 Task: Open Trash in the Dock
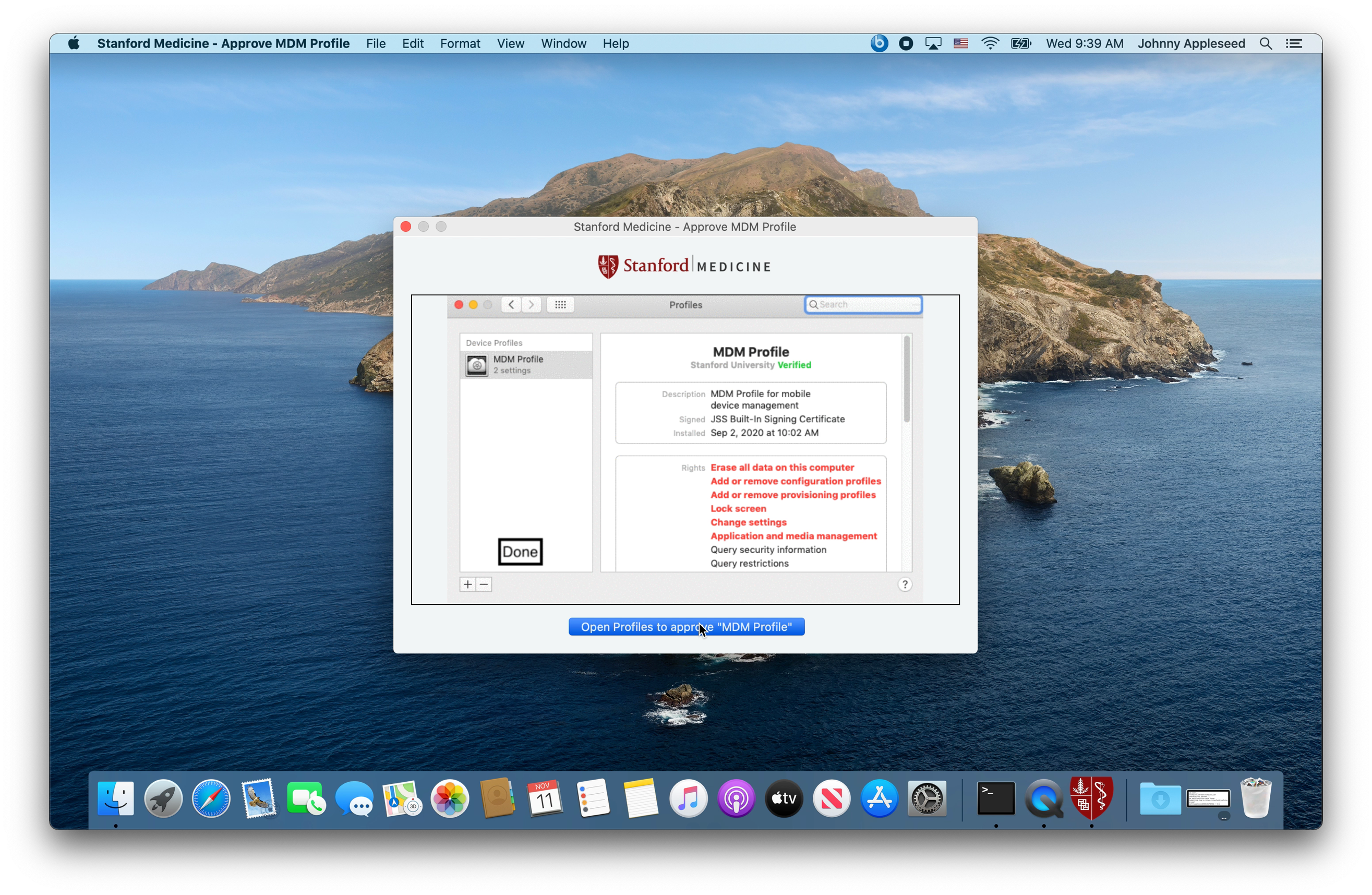(1256, 798)
